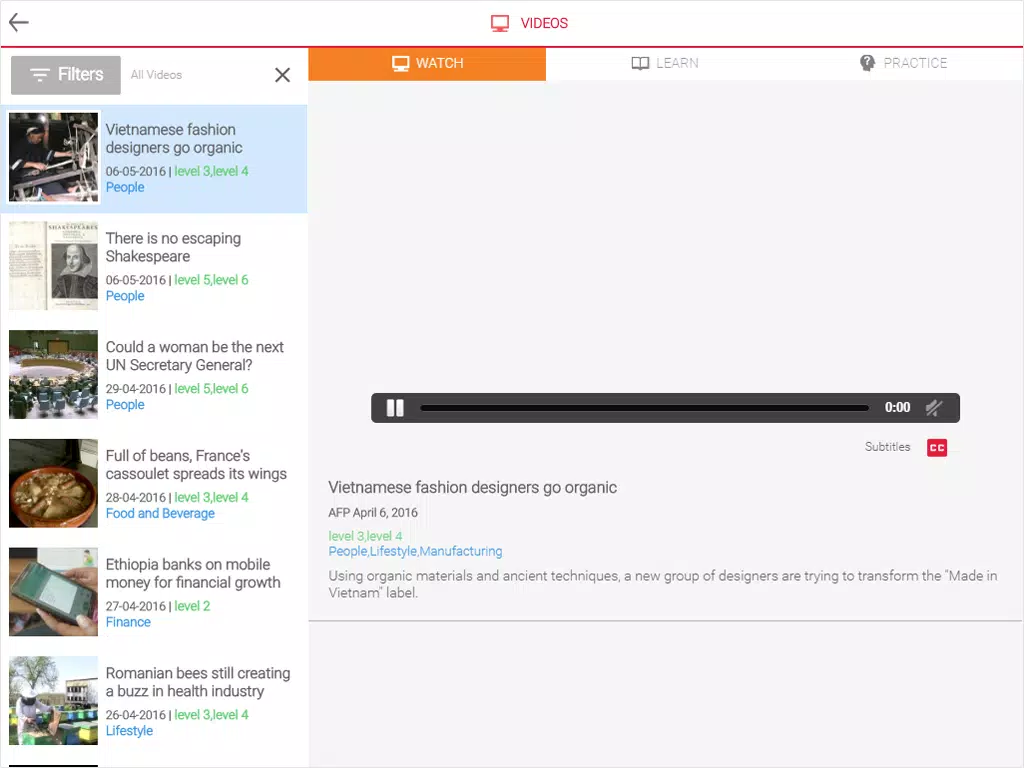Image resolution: width=1024 pixels, height=768 pixels.
Task: Open the Vietnamese fashion designers thumbnail
Action: click(x=54, y=157)
